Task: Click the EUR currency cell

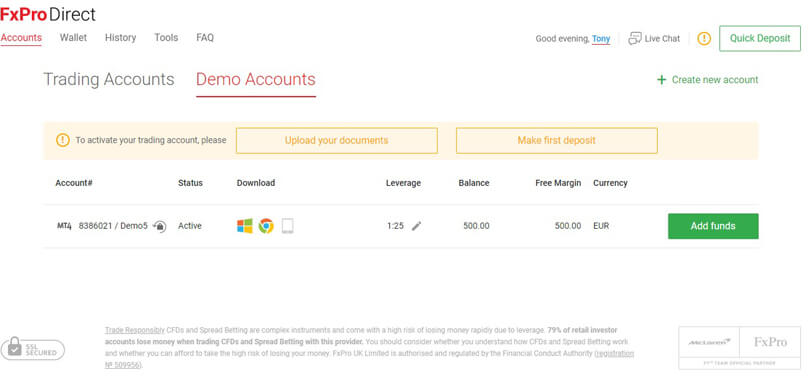Action: (601, 226)
